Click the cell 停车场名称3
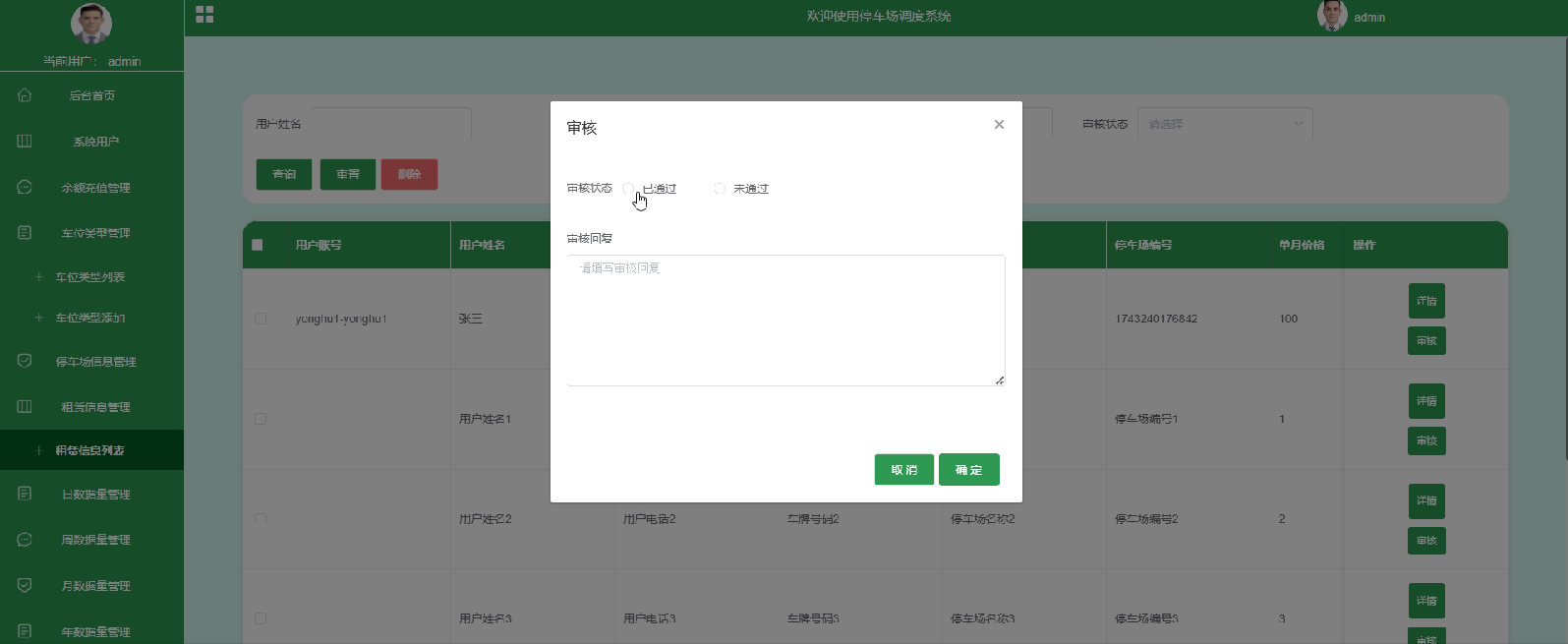 (983, 618)
